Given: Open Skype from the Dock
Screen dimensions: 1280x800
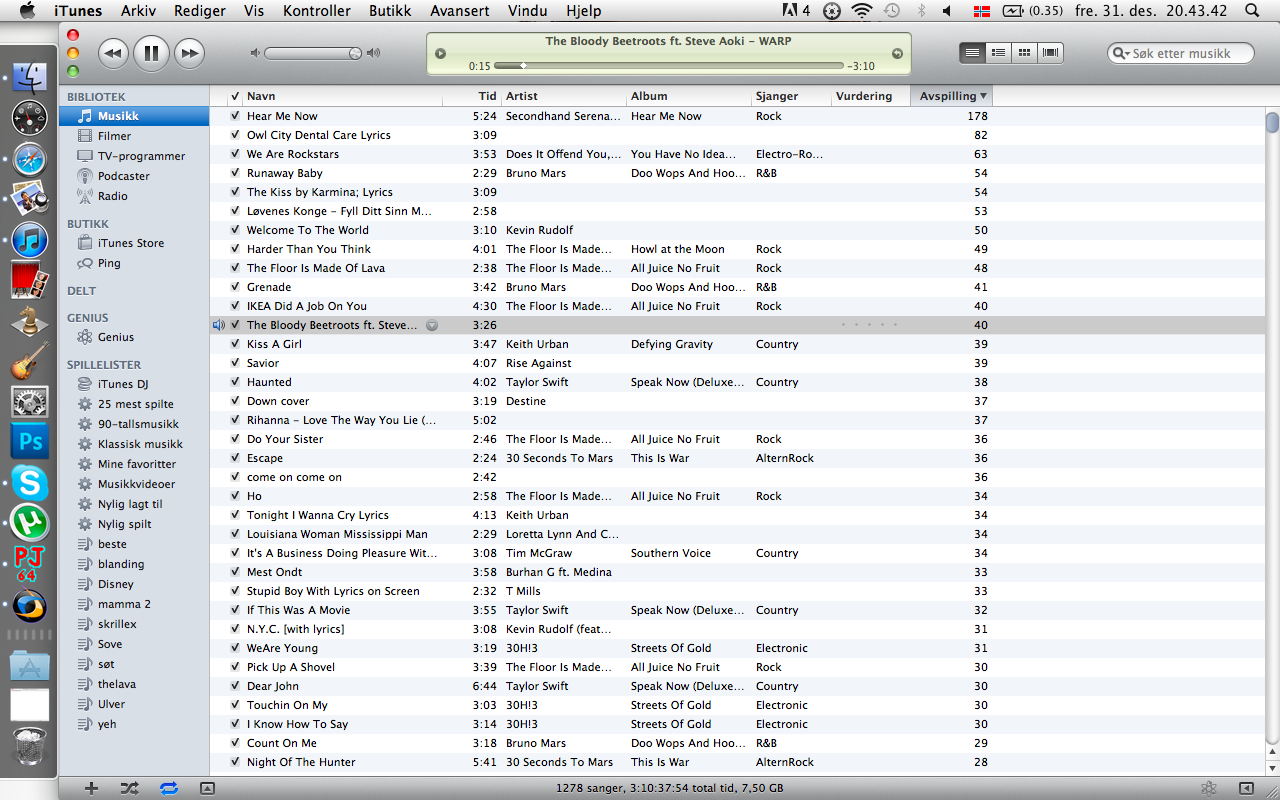Looking at the screenshot, I should [x=30, y=483].
